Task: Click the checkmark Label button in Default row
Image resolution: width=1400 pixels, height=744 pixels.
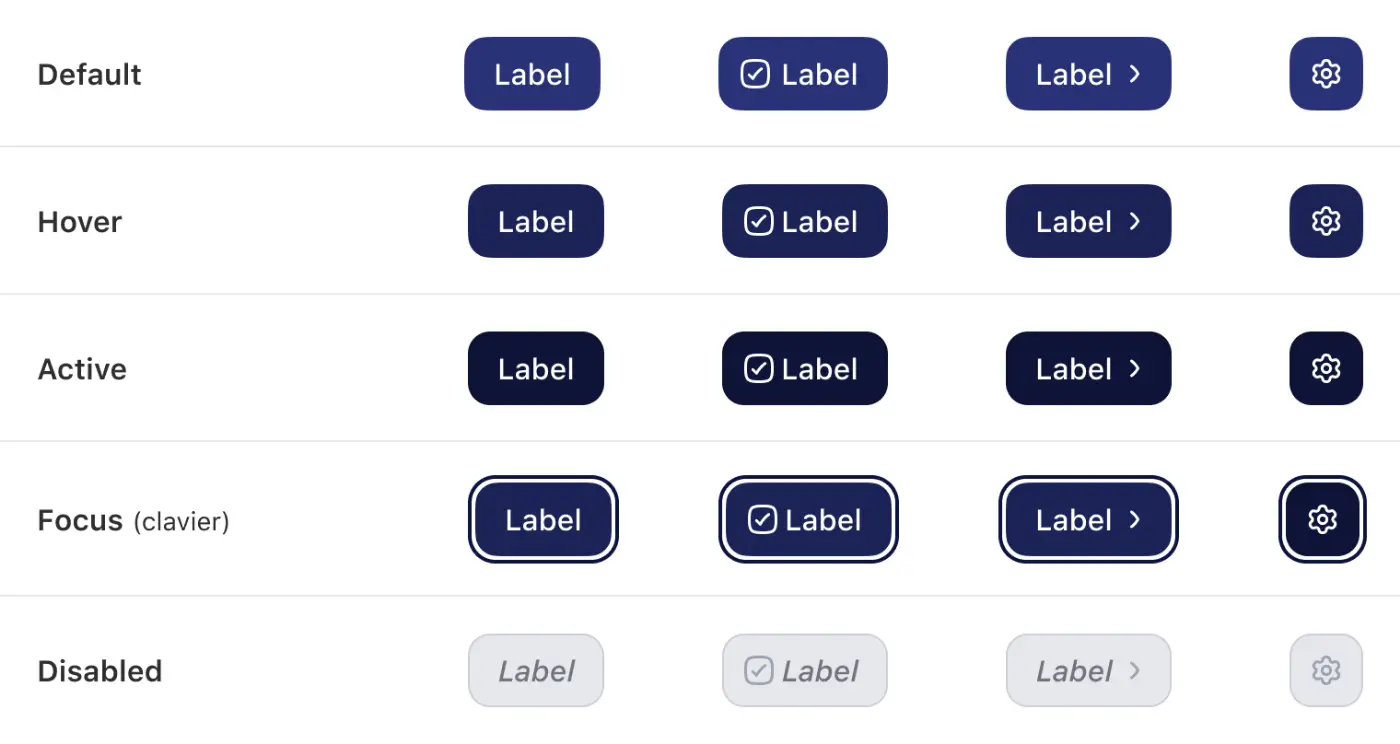Action: [x=802, y=74]
